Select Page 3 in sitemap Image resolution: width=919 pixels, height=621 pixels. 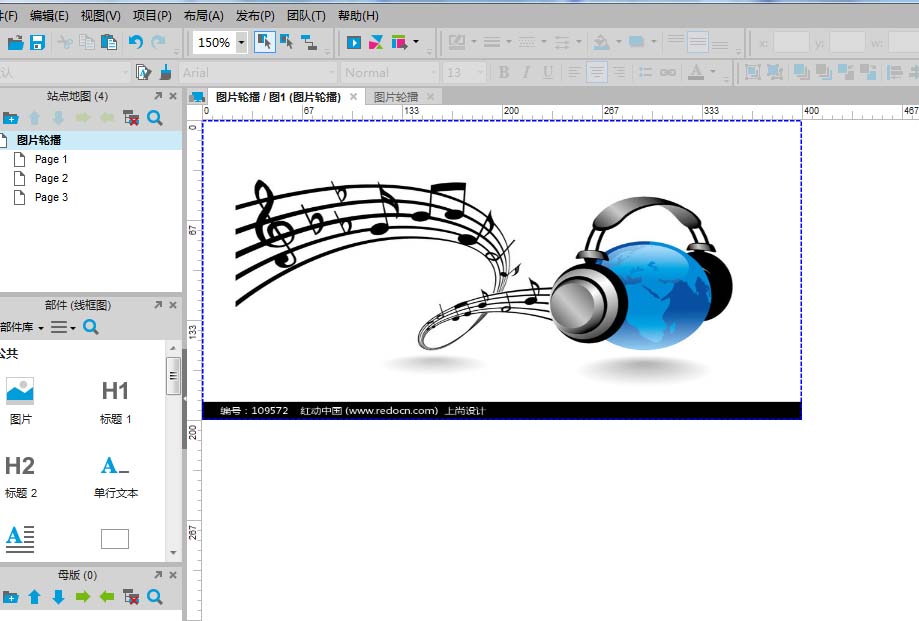click(51, 197)
